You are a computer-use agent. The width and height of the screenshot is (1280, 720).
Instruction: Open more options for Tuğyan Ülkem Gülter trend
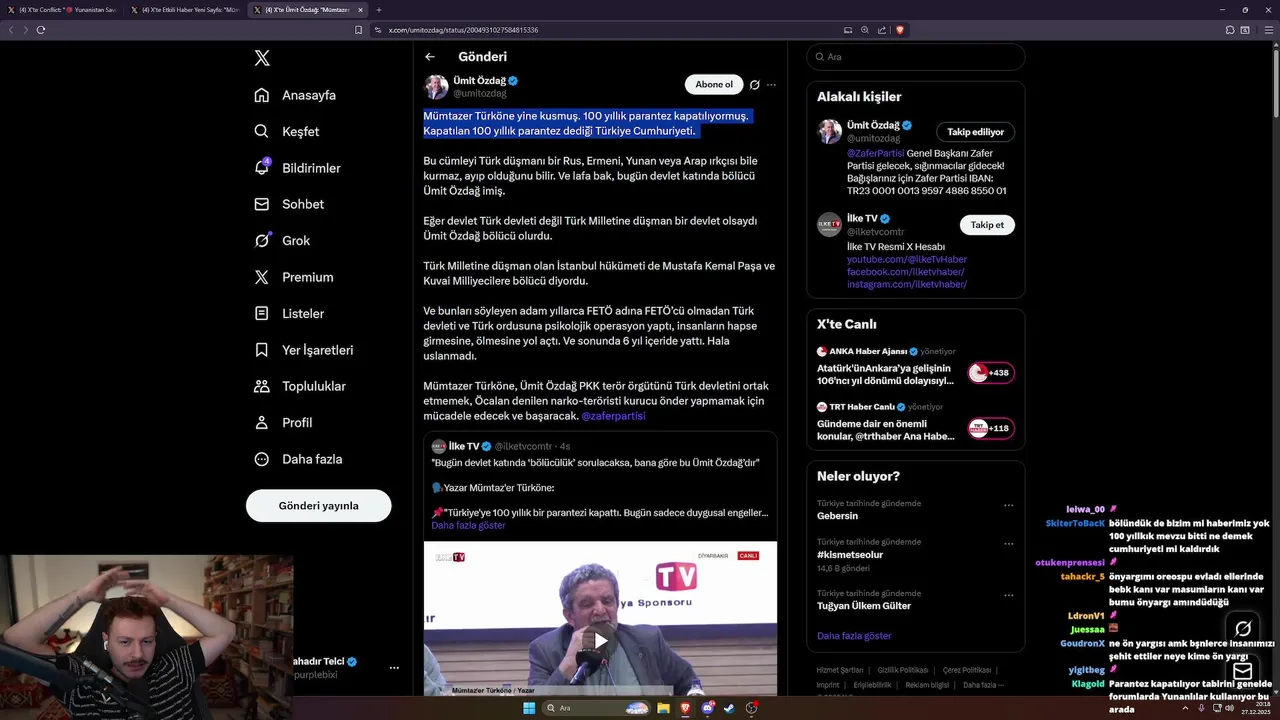(x=1008, y=594)
